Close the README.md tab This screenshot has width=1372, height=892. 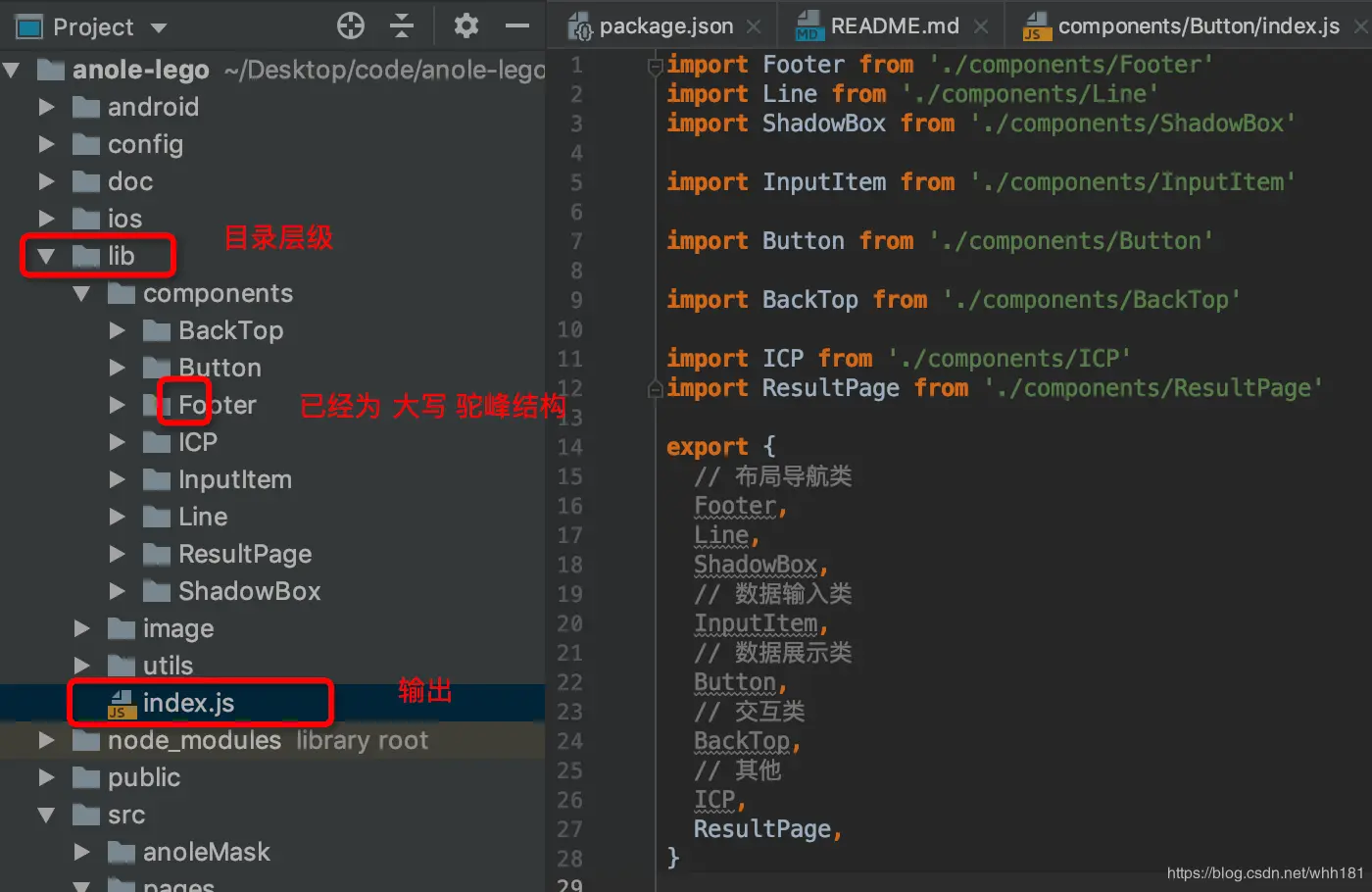tap(981, 26)
